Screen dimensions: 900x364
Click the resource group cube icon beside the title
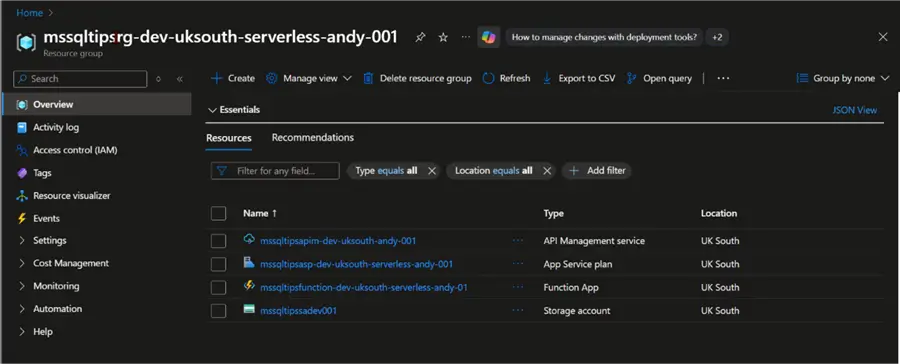pyautogui.click(x=26, y=42)
